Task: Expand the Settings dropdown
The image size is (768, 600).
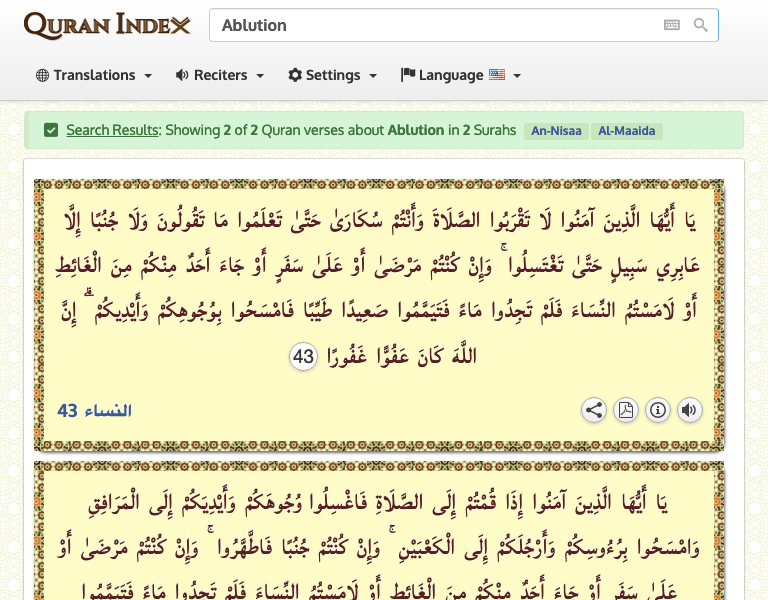Action: coord(332,75)
